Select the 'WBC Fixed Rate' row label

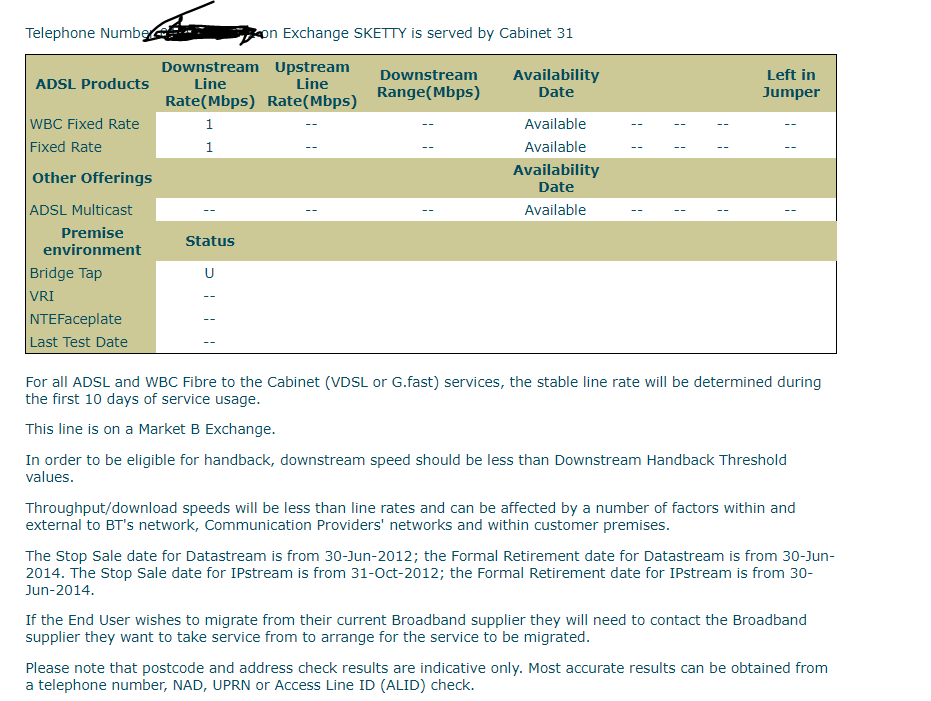coord(85,124)
